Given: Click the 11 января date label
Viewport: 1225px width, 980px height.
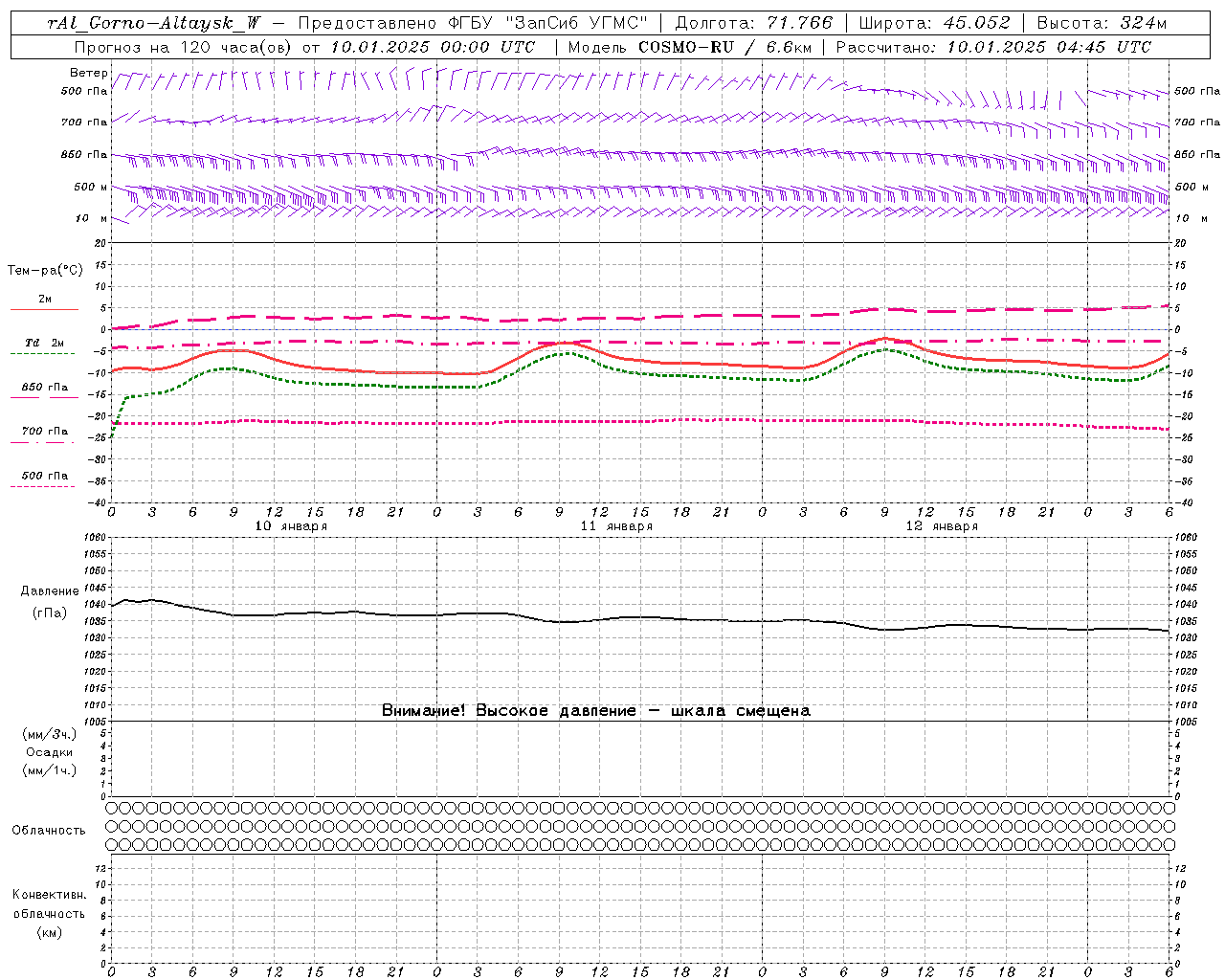Looking at the screenshot, I should point(616,526).
